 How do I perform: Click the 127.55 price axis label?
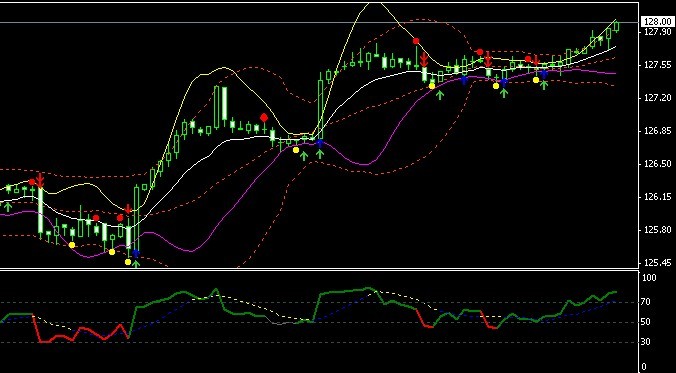pyautogui.click(x=657, y=65)
